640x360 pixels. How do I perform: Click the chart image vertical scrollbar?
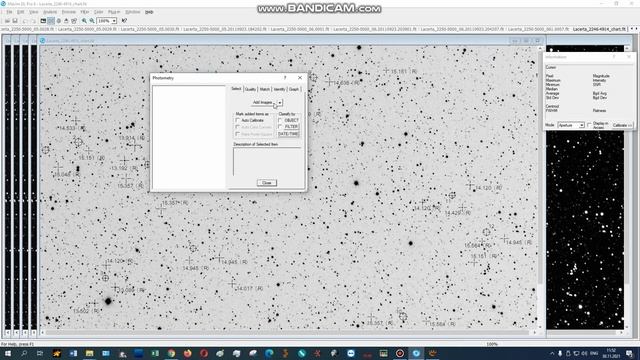click(540, 188)
